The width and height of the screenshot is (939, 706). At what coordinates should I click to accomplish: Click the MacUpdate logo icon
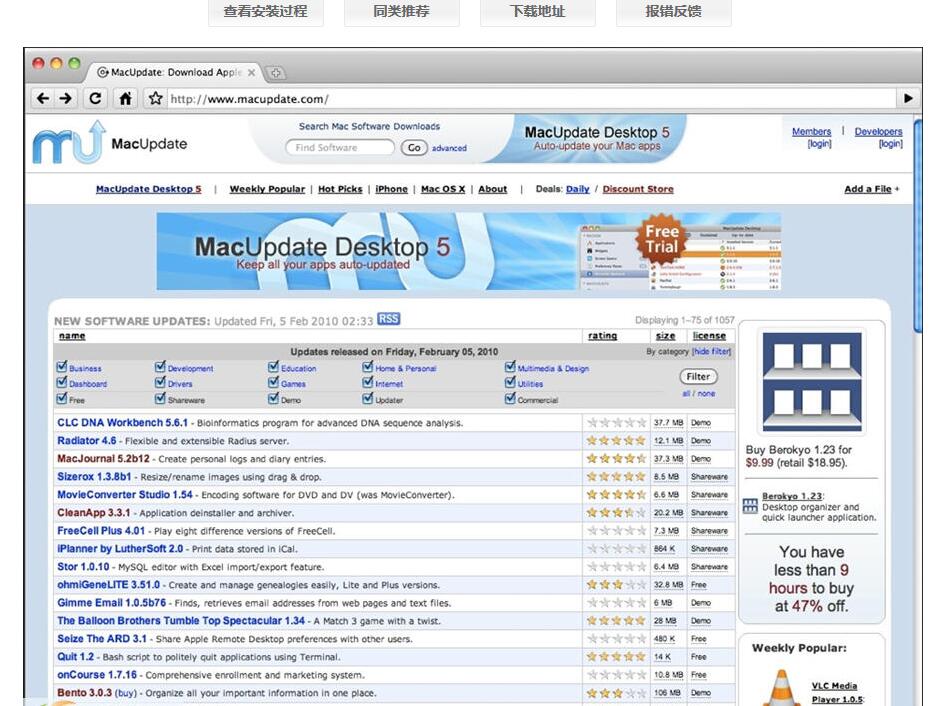(68, 143)
